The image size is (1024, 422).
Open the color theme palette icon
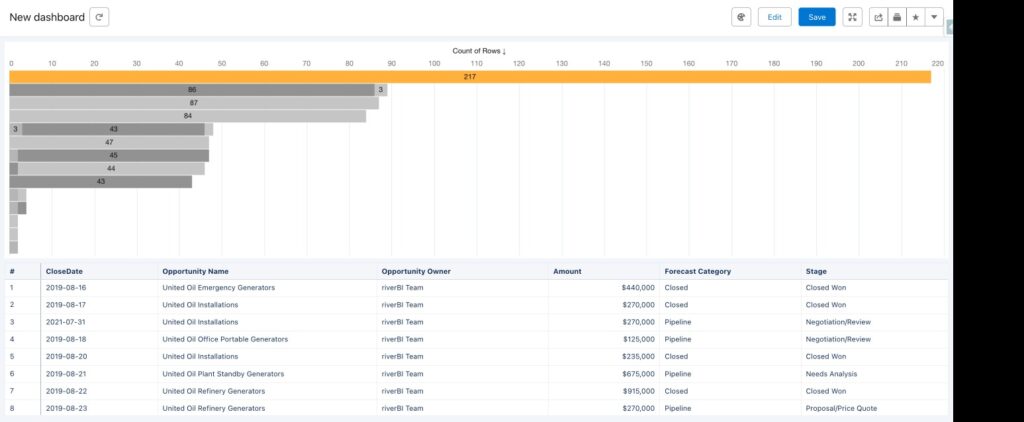click(741, 17)
